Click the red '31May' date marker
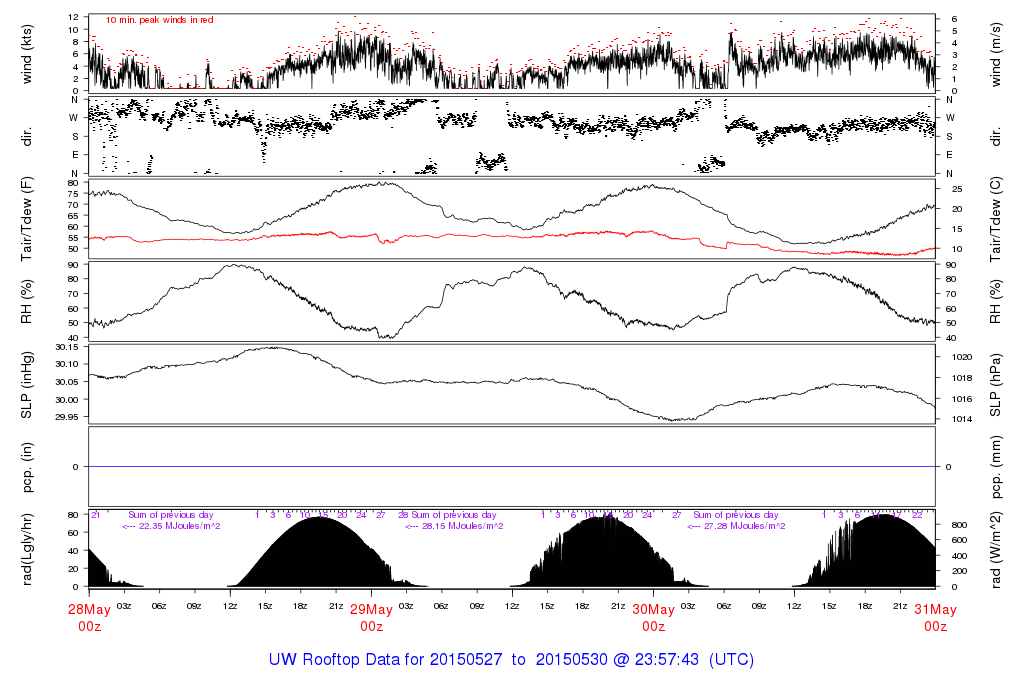 pos(935,610)
